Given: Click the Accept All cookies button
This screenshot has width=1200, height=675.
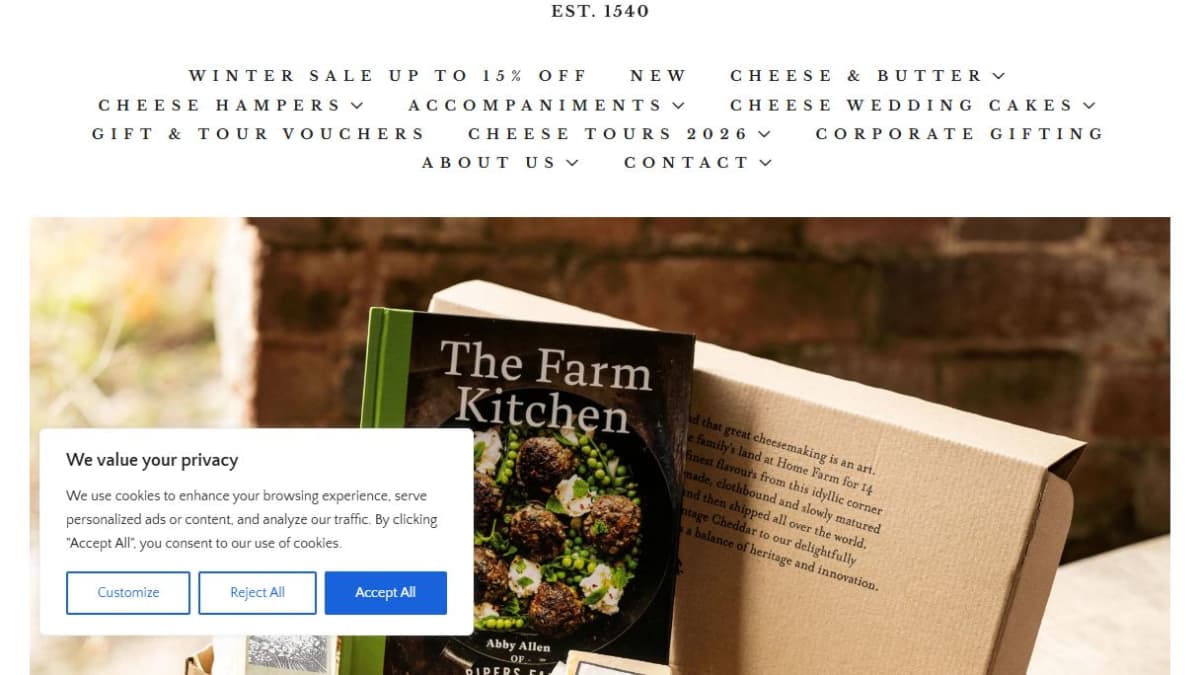Looking at the screenshot, I should [385, 593].
